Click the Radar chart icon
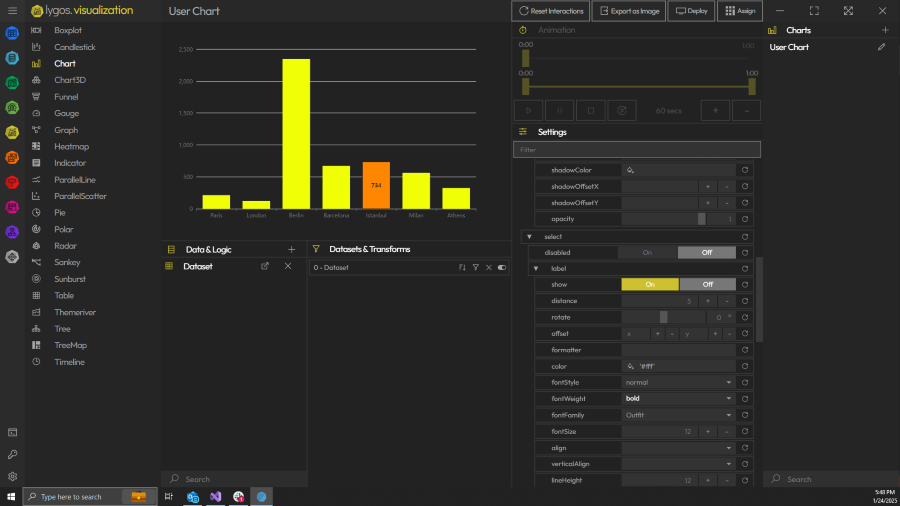This screenshot has height=506, width=900. [36, 246]
